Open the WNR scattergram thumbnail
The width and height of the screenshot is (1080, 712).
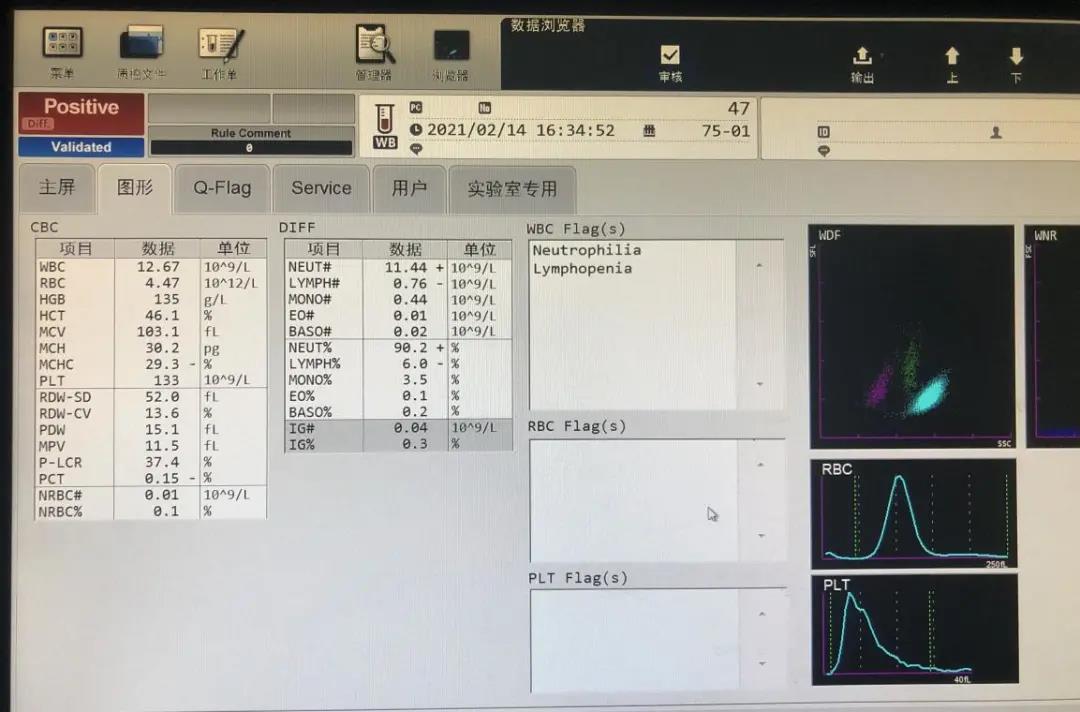pos(1052,337)
